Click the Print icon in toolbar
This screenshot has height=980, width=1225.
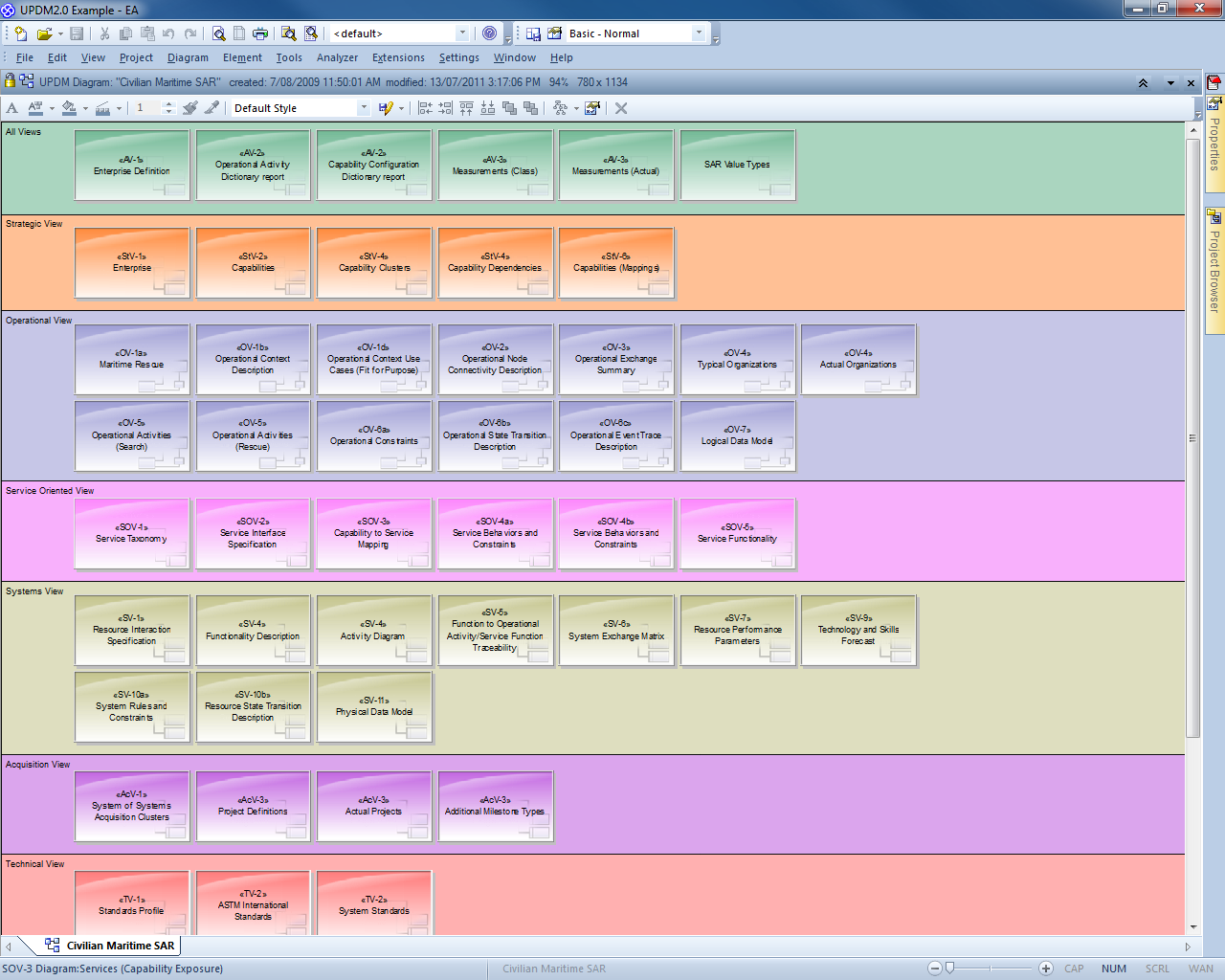pyautogui.click(x=260, y=33)
